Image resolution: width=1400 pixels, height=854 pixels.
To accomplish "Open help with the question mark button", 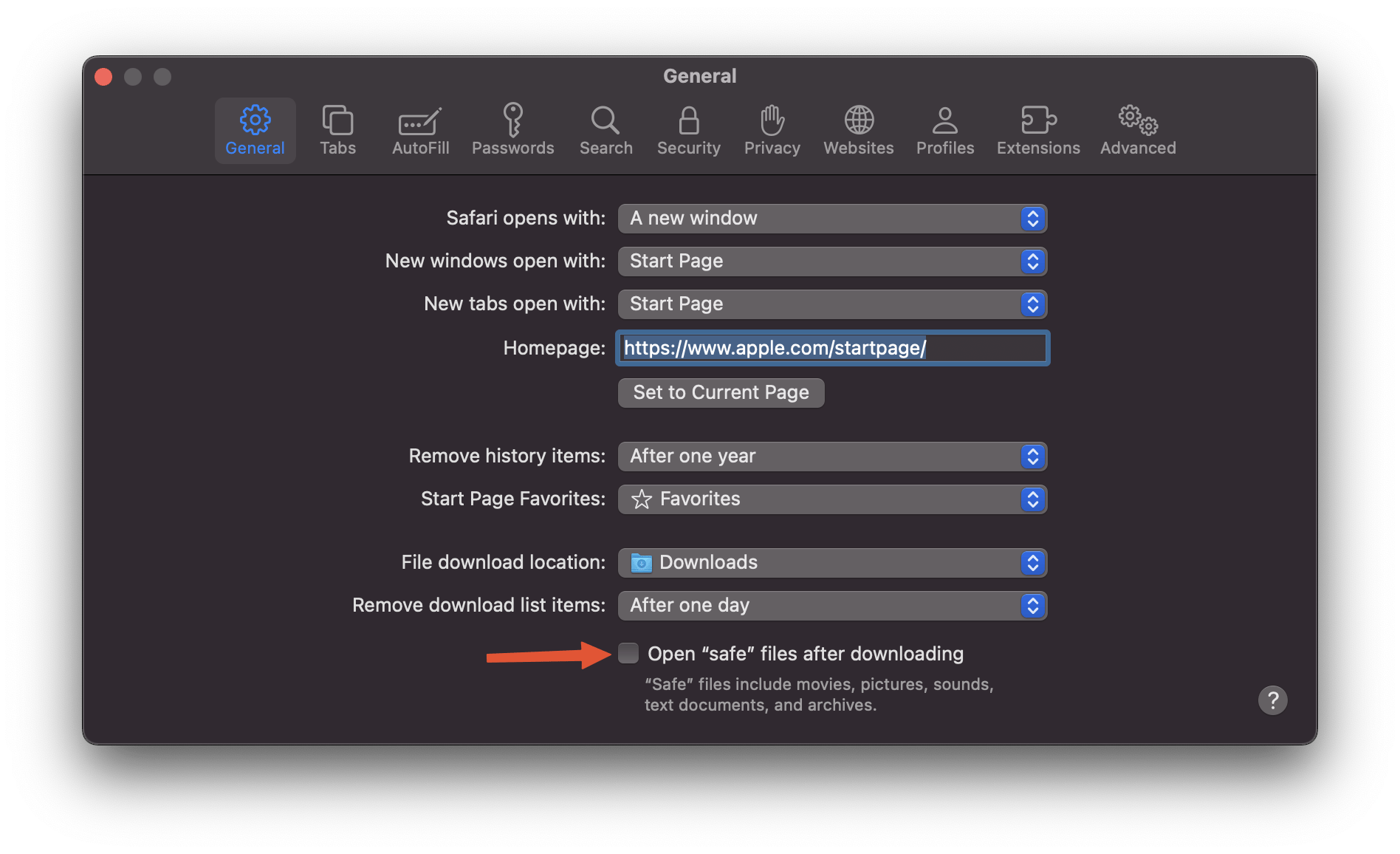I will (1272, 700).
